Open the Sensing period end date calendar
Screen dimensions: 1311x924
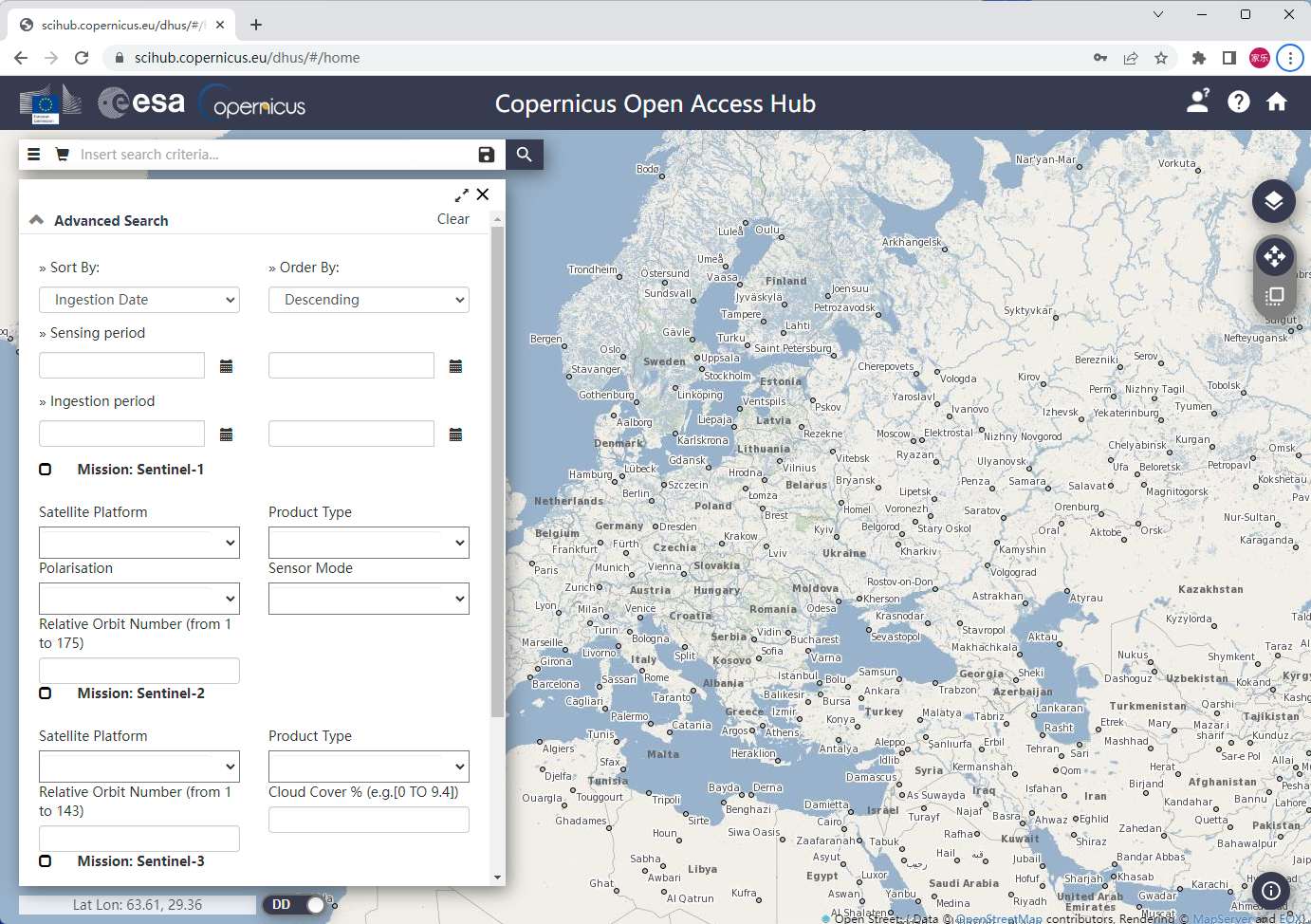point(456,366)
